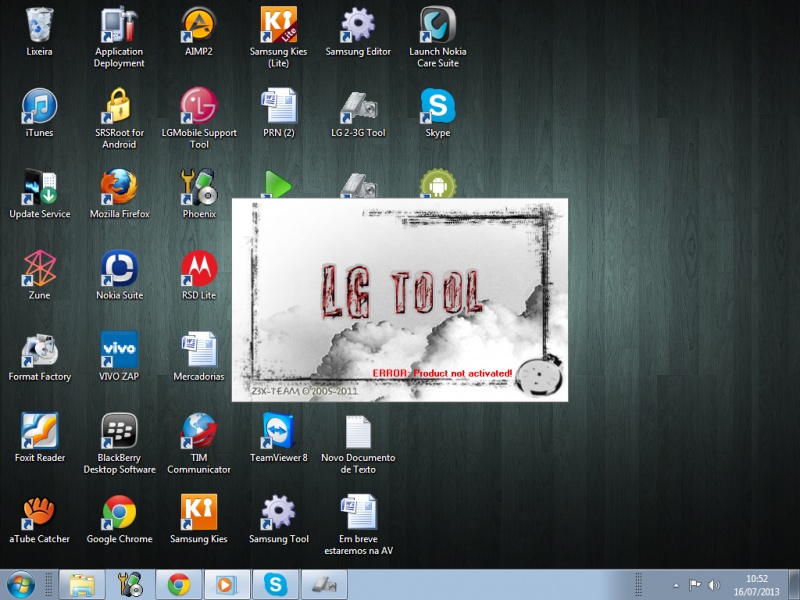Launch Format Factory
The image size is (800, 600).
39,356
